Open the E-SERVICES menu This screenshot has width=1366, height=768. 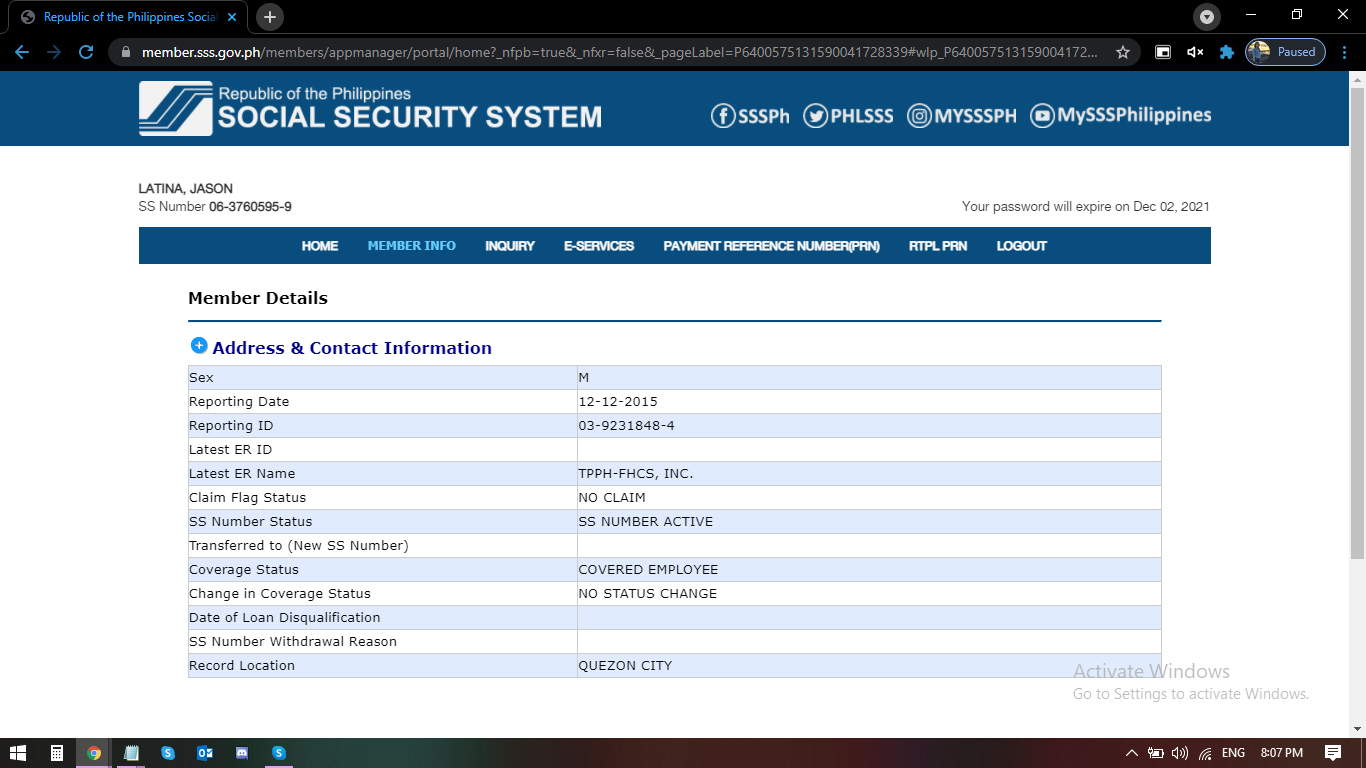598,246
